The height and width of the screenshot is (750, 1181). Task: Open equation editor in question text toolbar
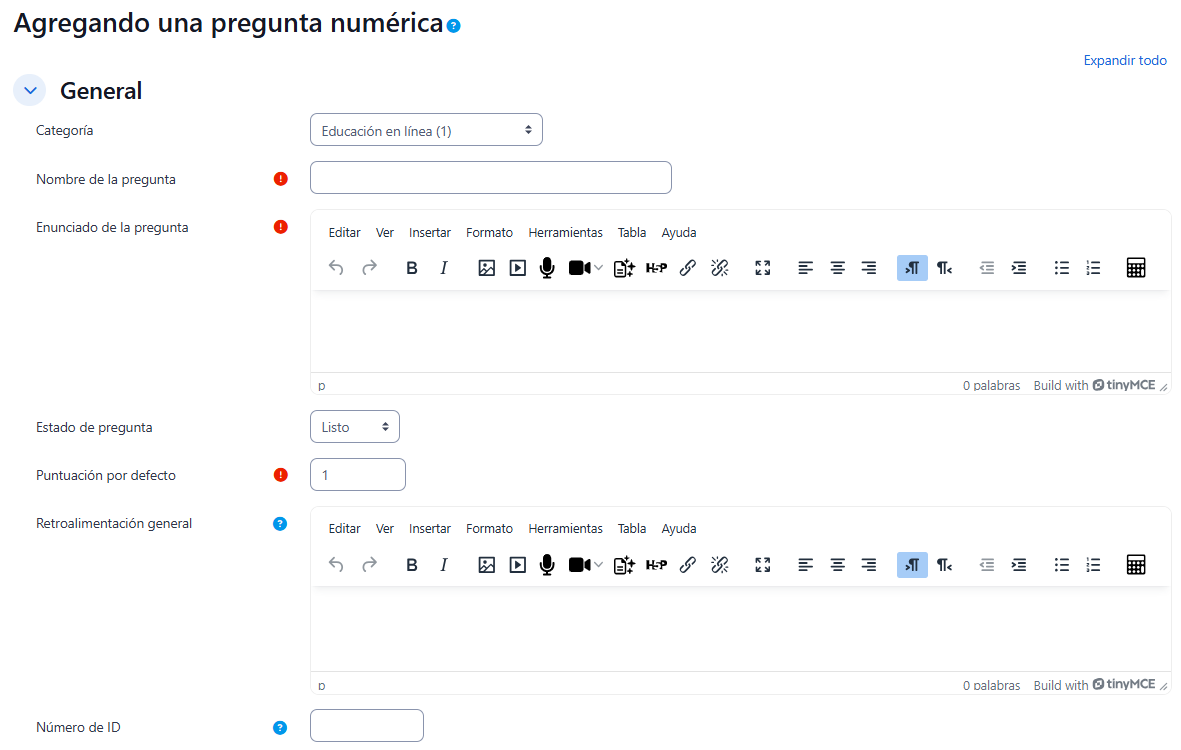1135,268
